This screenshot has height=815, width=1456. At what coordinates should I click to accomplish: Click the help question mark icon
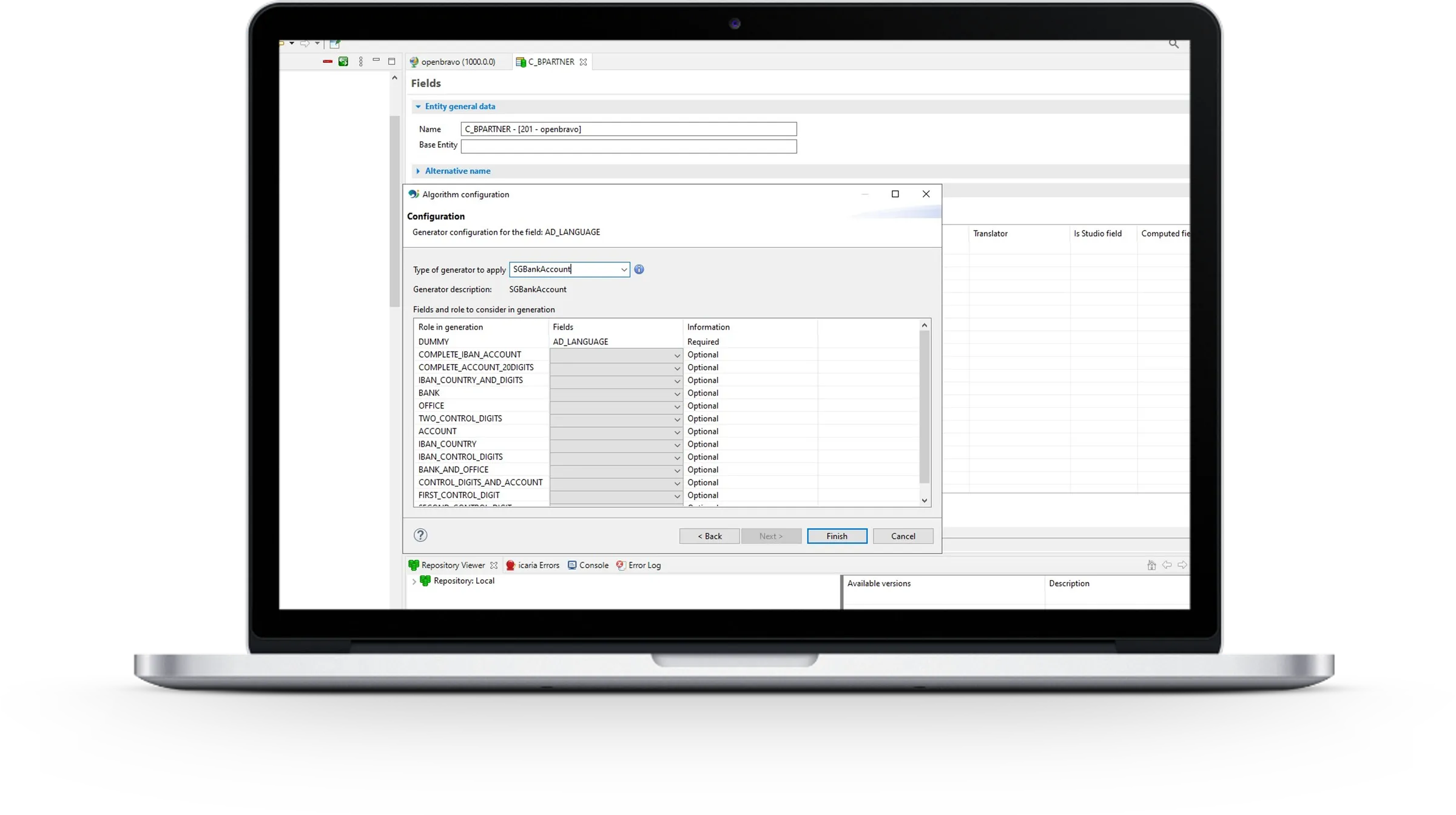click(420, 535)
